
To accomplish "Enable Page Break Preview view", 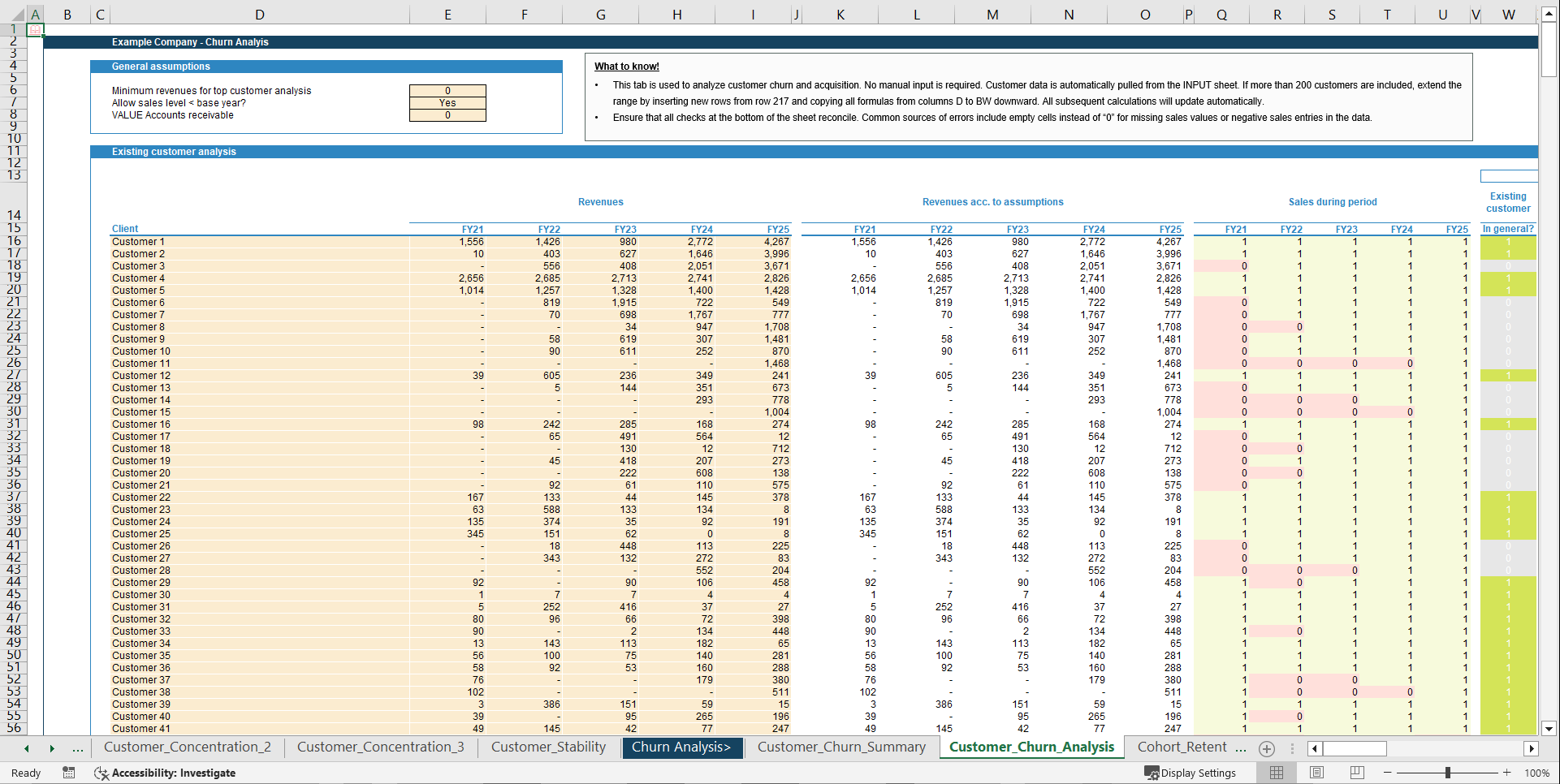I will 1357,773.
